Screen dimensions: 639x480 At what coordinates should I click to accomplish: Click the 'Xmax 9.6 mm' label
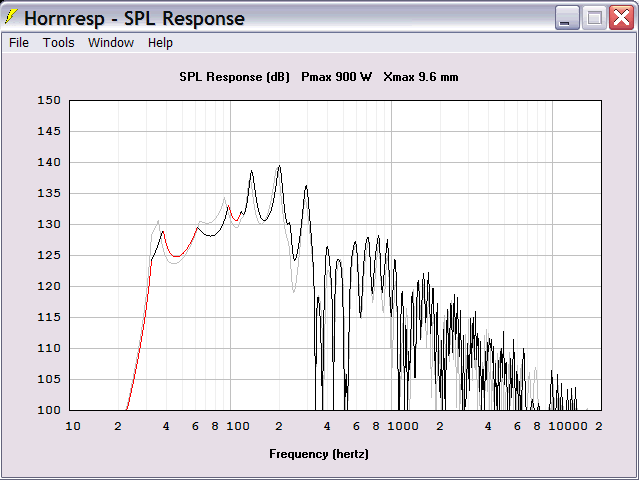[x=421, y=77]
